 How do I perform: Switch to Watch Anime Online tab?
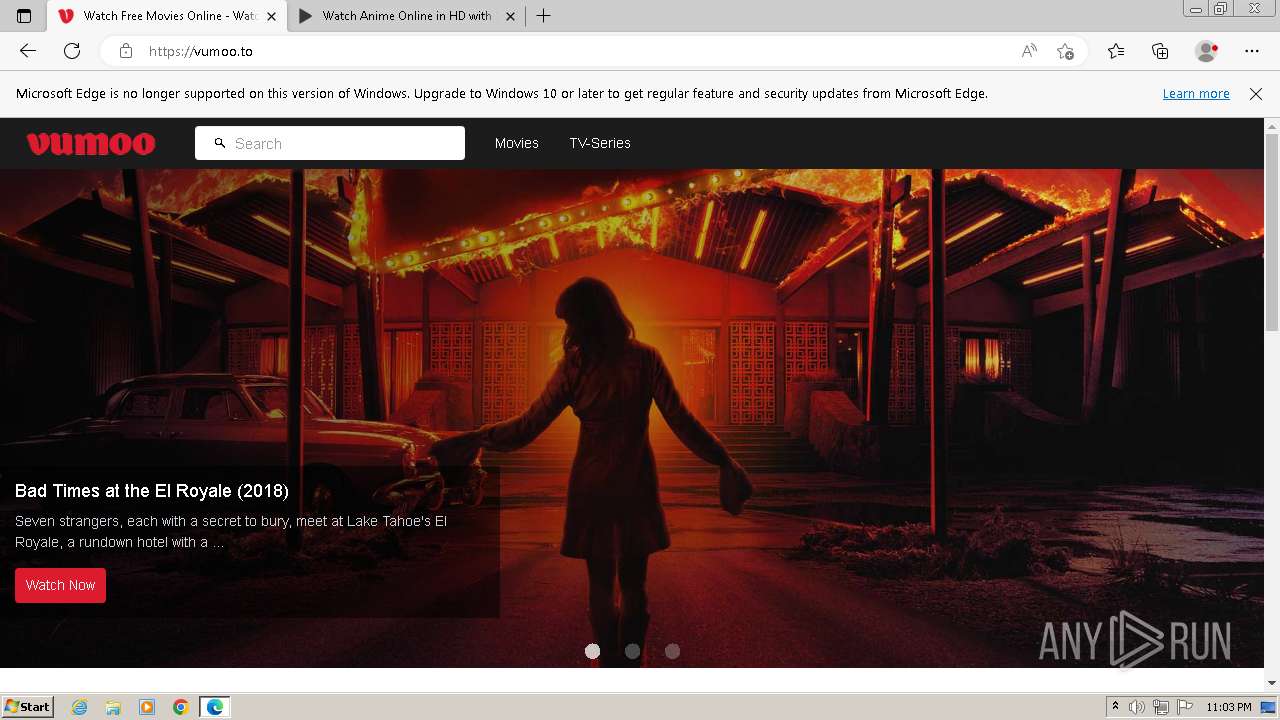[407, 16]
